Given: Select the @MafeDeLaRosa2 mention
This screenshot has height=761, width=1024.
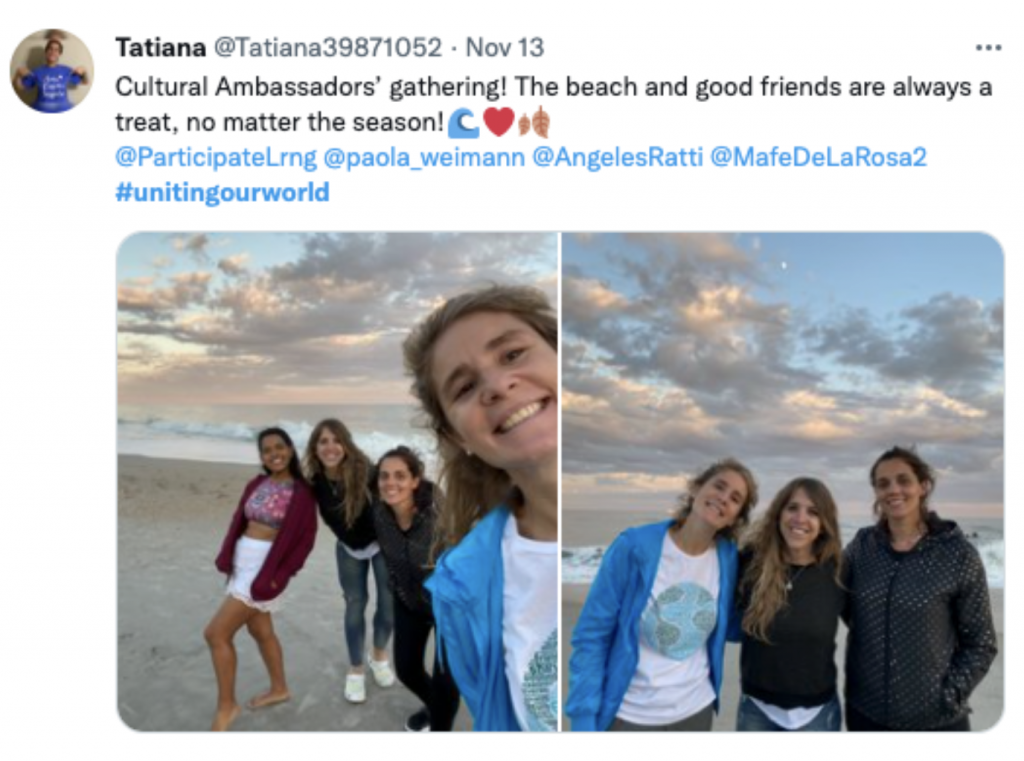Looking at the screenshot, I should click(x=818, y=157).
